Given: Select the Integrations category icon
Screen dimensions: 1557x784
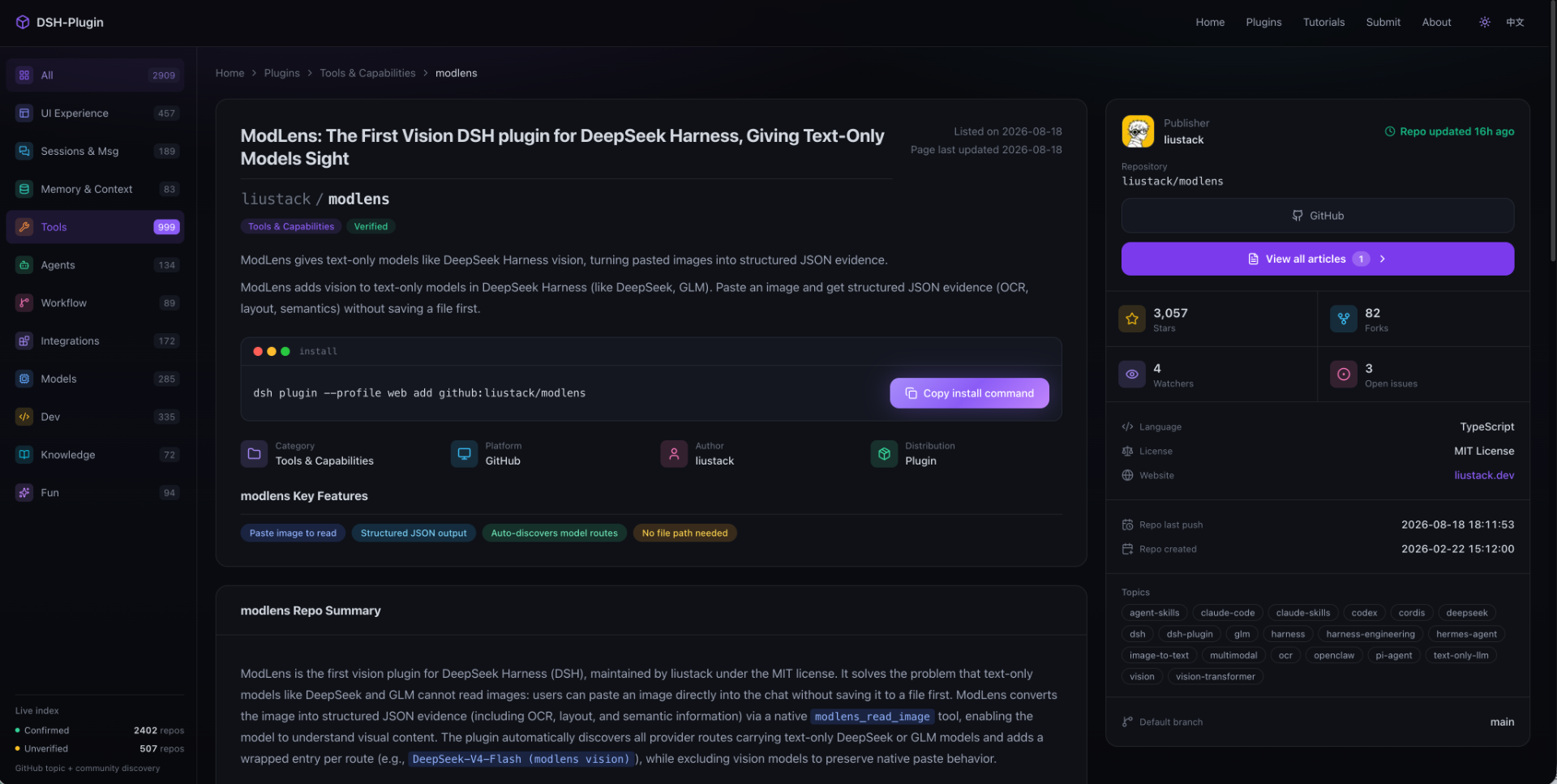Looking at the screenshot, I should [x=24, y=341].
